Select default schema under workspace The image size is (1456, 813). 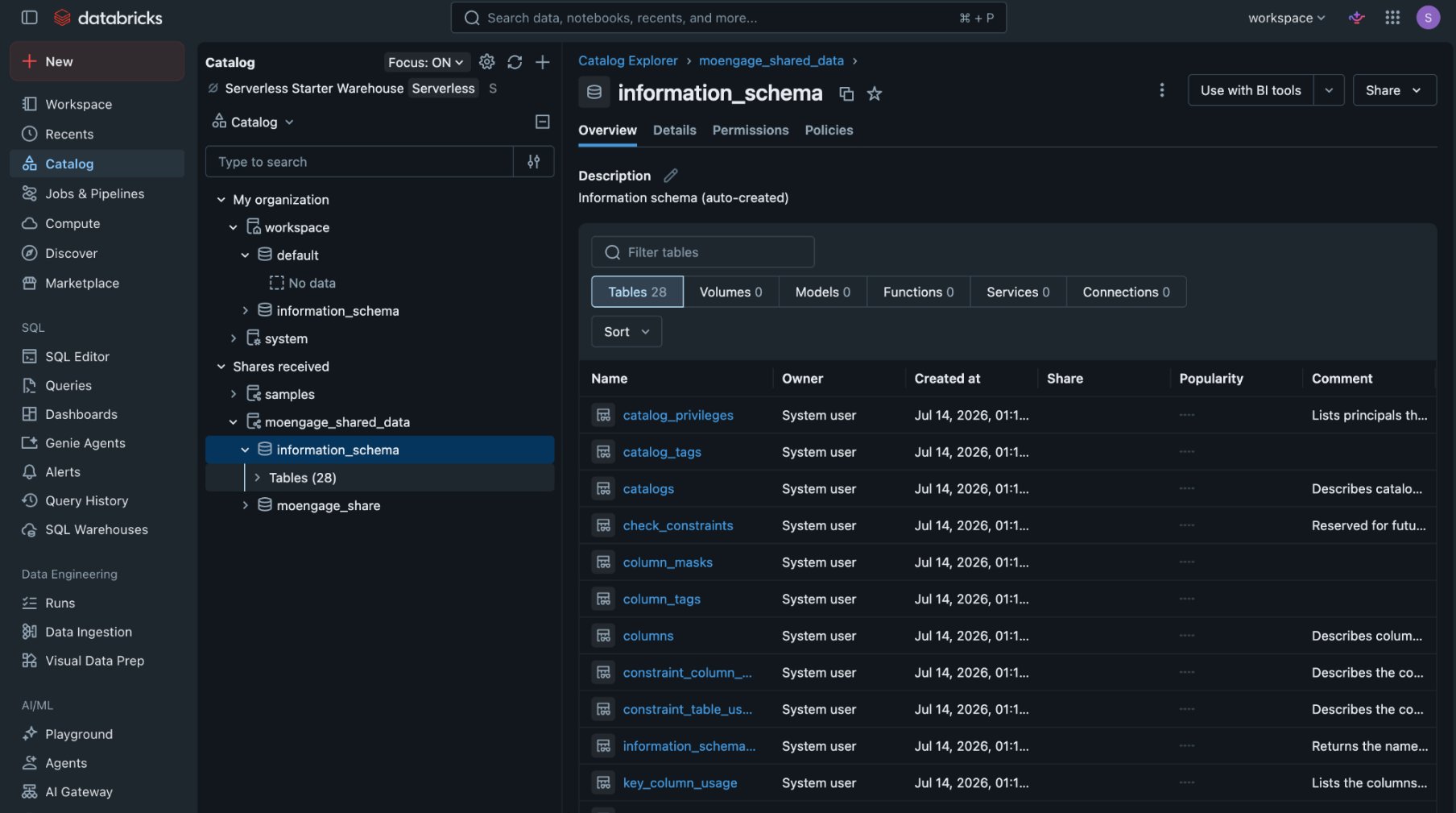(x=297, y=255)
